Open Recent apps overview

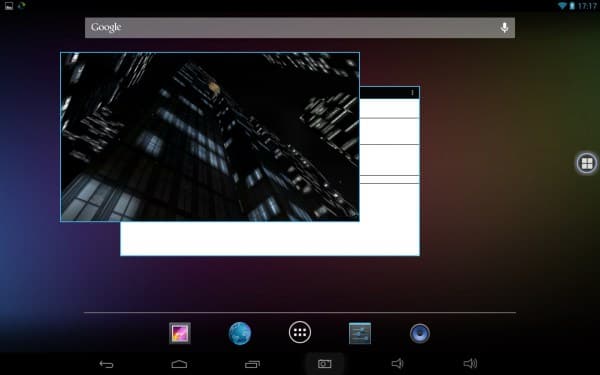[x=252, y=364]
